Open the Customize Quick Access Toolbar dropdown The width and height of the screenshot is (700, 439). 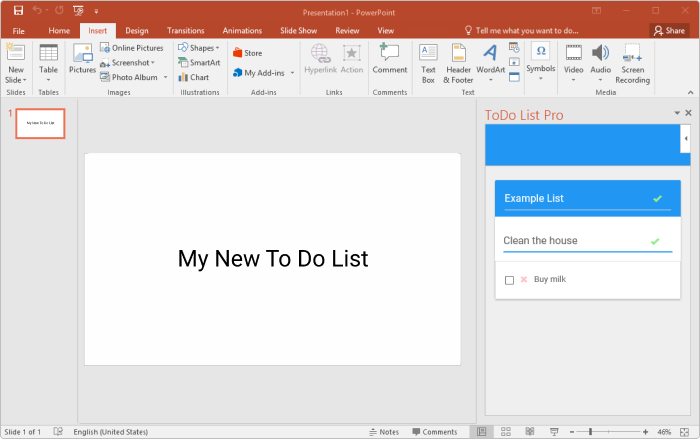click(96, 11)
